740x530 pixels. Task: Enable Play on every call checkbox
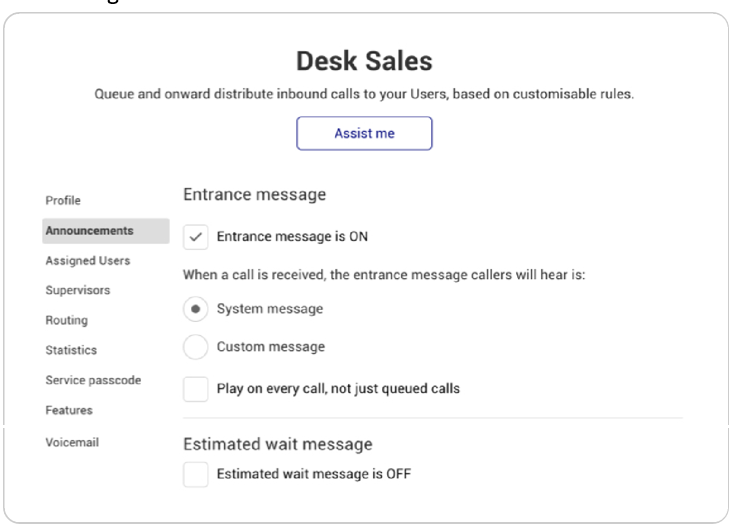(x=197, y=389)
